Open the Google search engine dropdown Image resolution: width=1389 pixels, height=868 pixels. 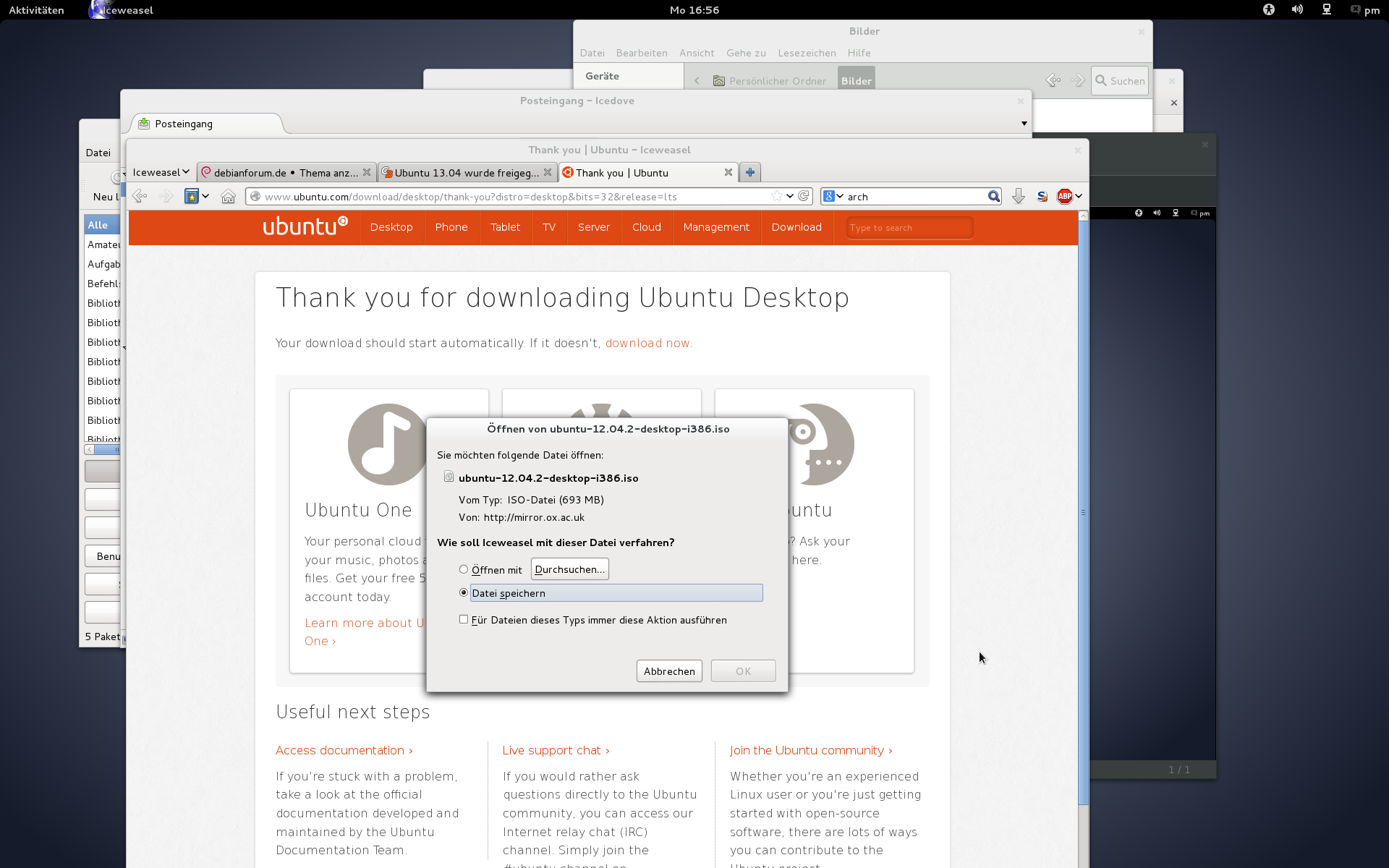[x=833, y=196]
